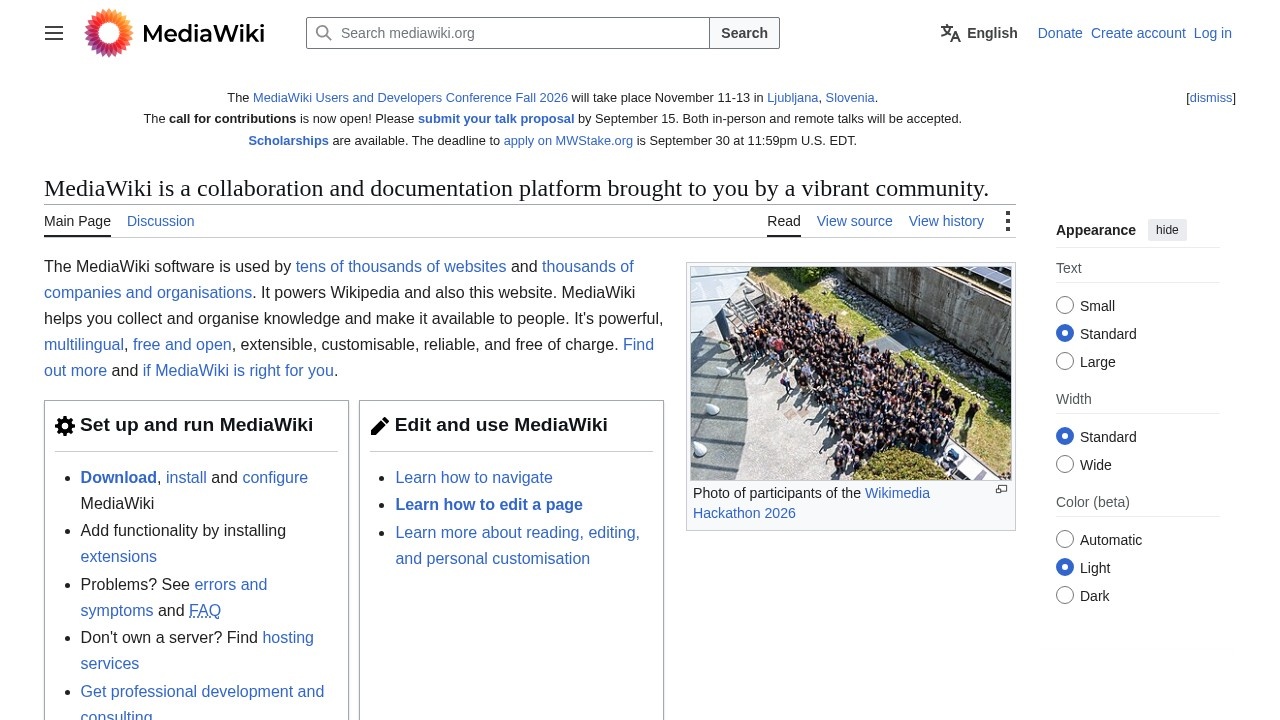Image resolution: width=1280 pixels, height=720 pixels.
Task: Select Automatic color mode
Action: coord(1065,539)
